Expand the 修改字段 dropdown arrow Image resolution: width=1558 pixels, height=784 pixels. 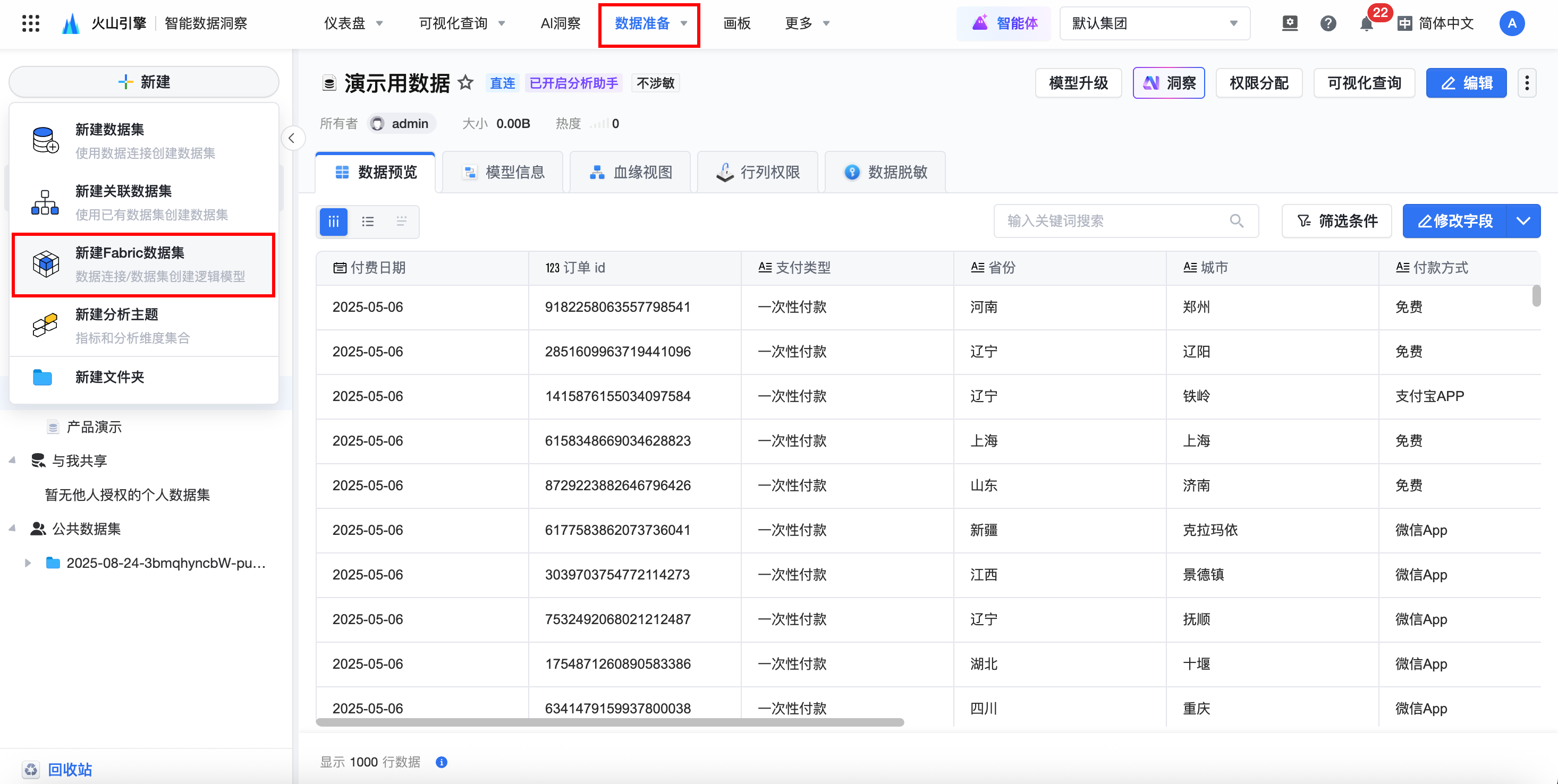click(x=1523, y=221)
